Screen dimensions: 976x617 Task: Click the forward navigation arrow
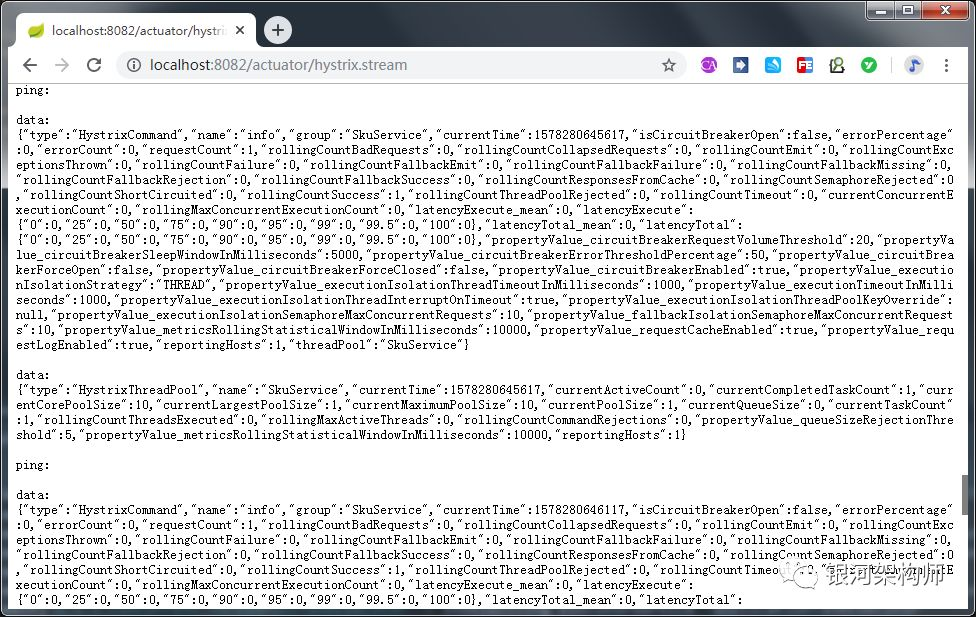point(62,65)
